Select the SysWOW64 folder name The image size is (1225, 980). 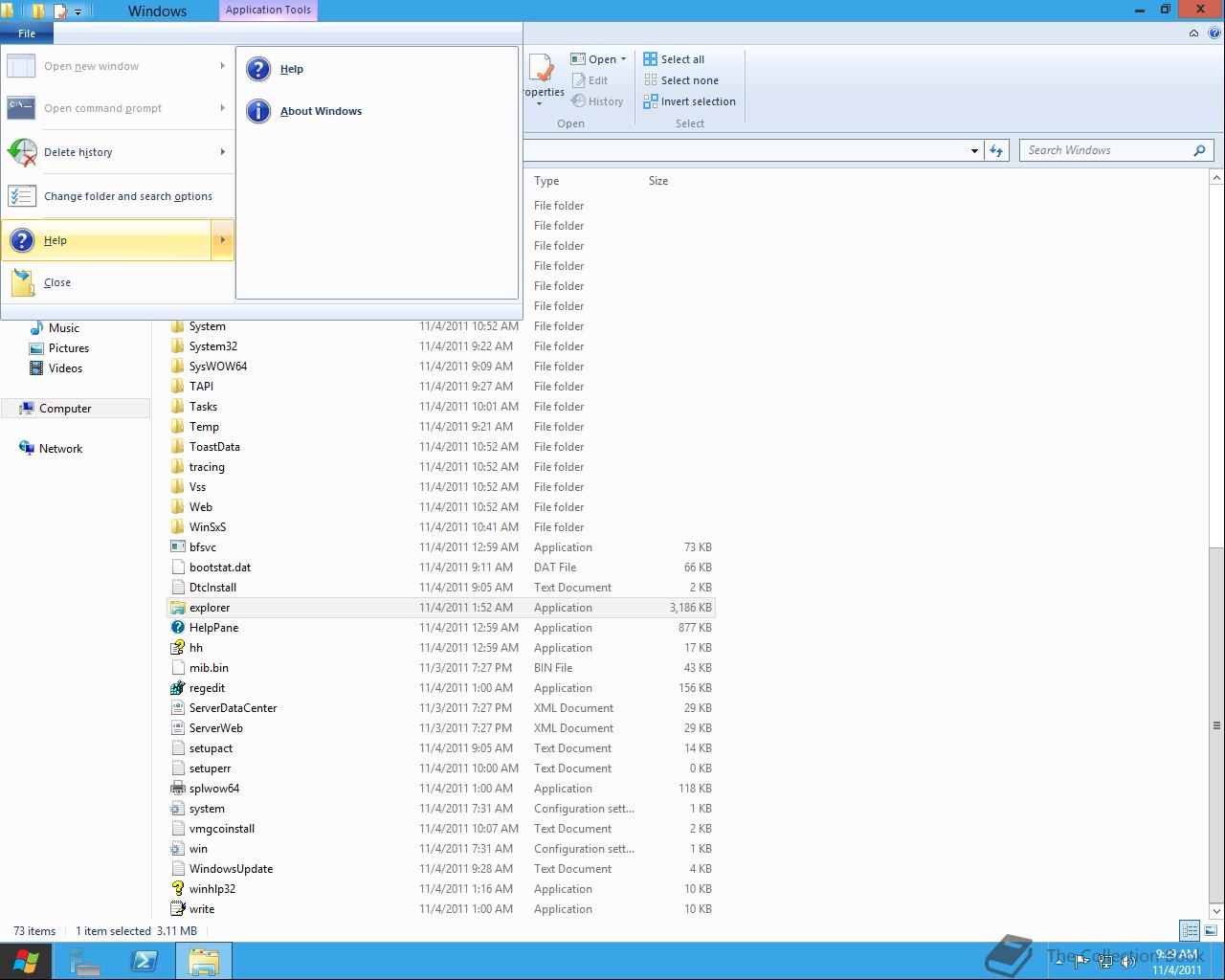(x=218, y=367)
